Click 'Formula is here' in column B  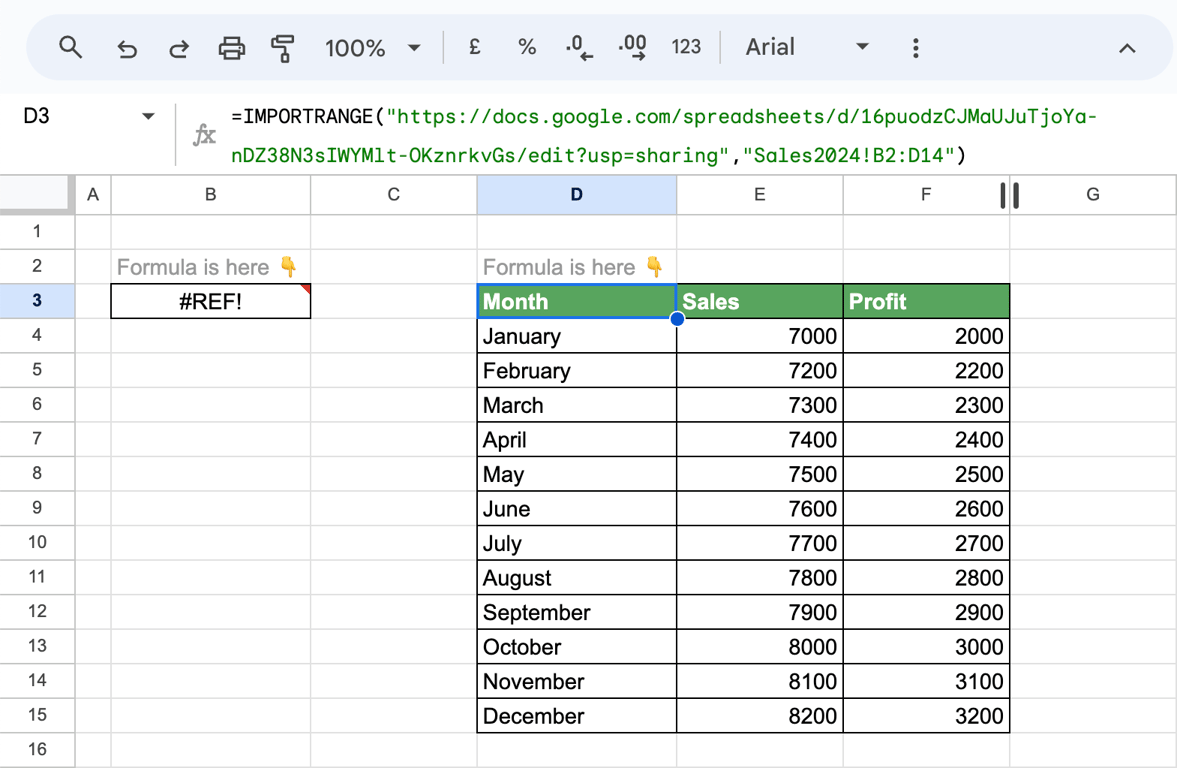click(193, 267)
